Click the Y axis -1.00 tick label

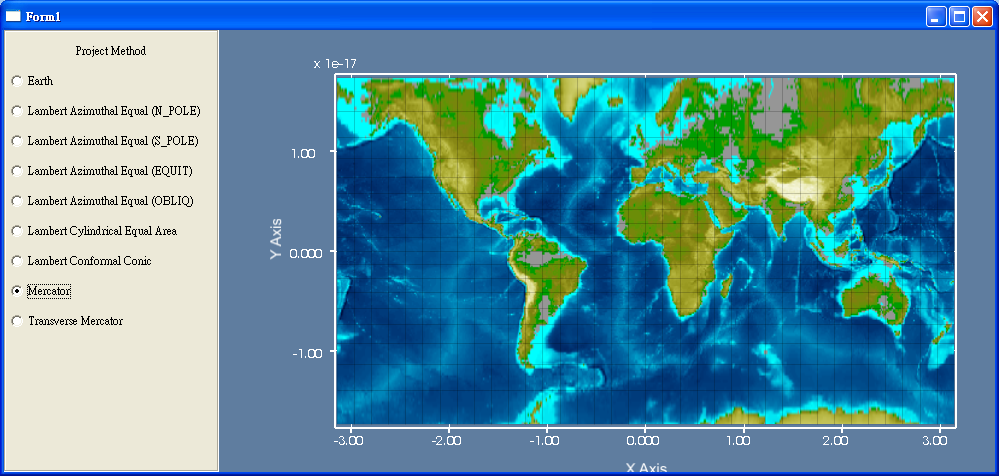(x=309, y=353)
